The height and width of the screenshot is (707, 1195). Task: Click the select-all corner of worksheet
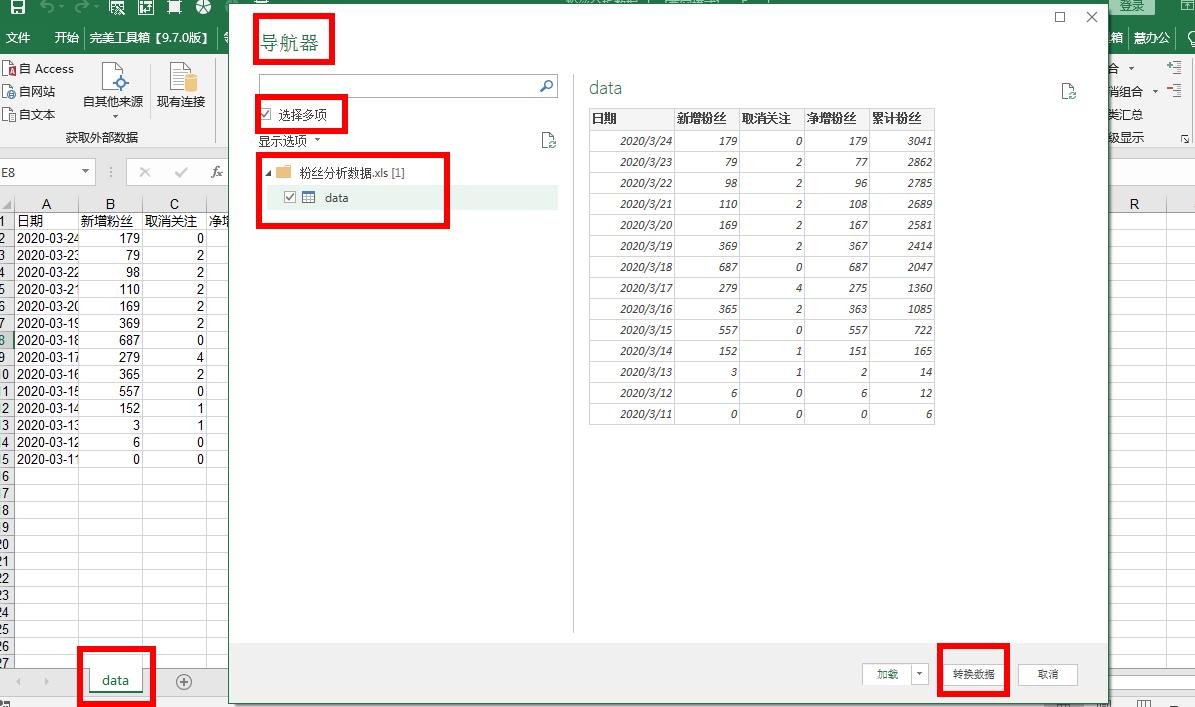pos(6,204)
